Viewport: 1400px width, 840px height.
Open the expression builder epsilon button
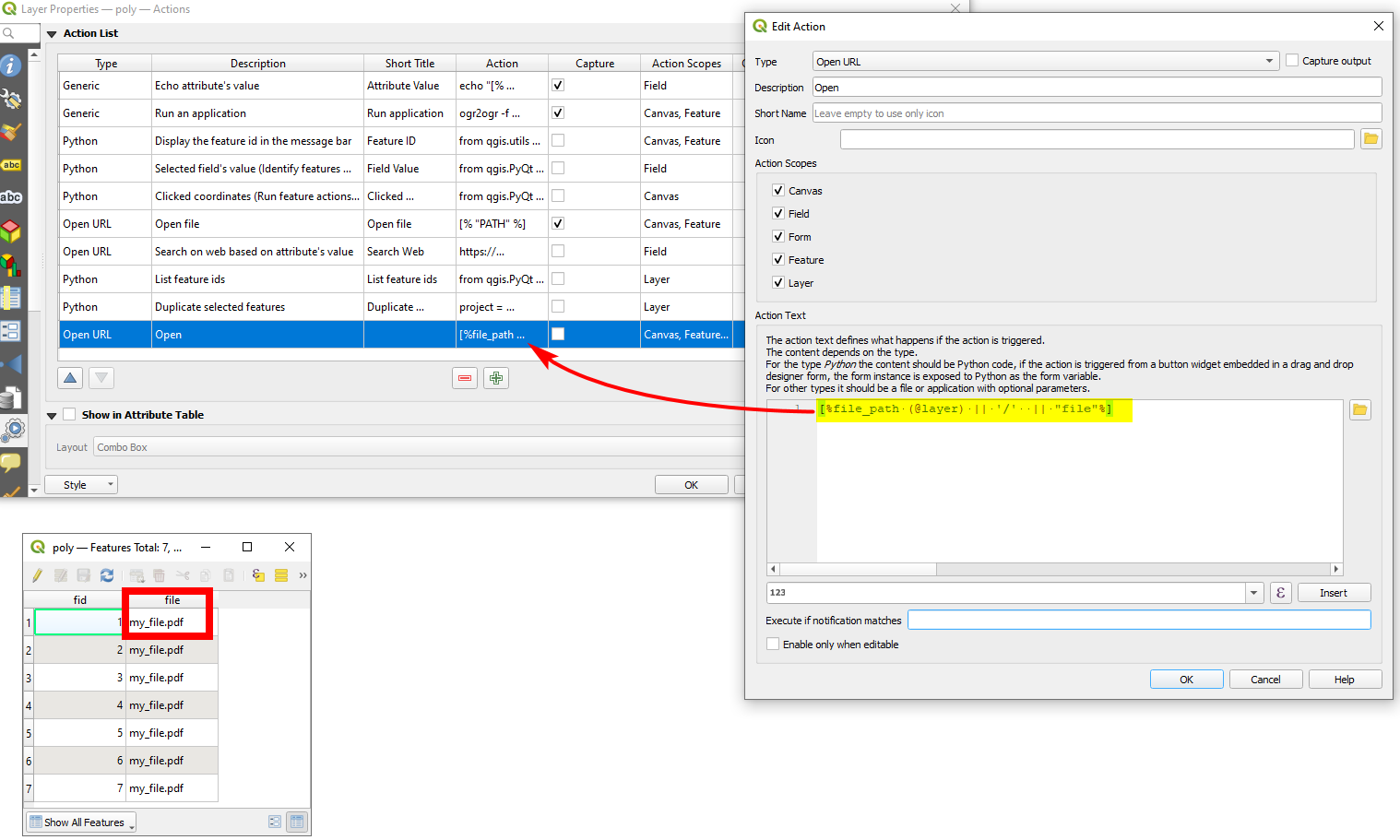[1280, 593]
